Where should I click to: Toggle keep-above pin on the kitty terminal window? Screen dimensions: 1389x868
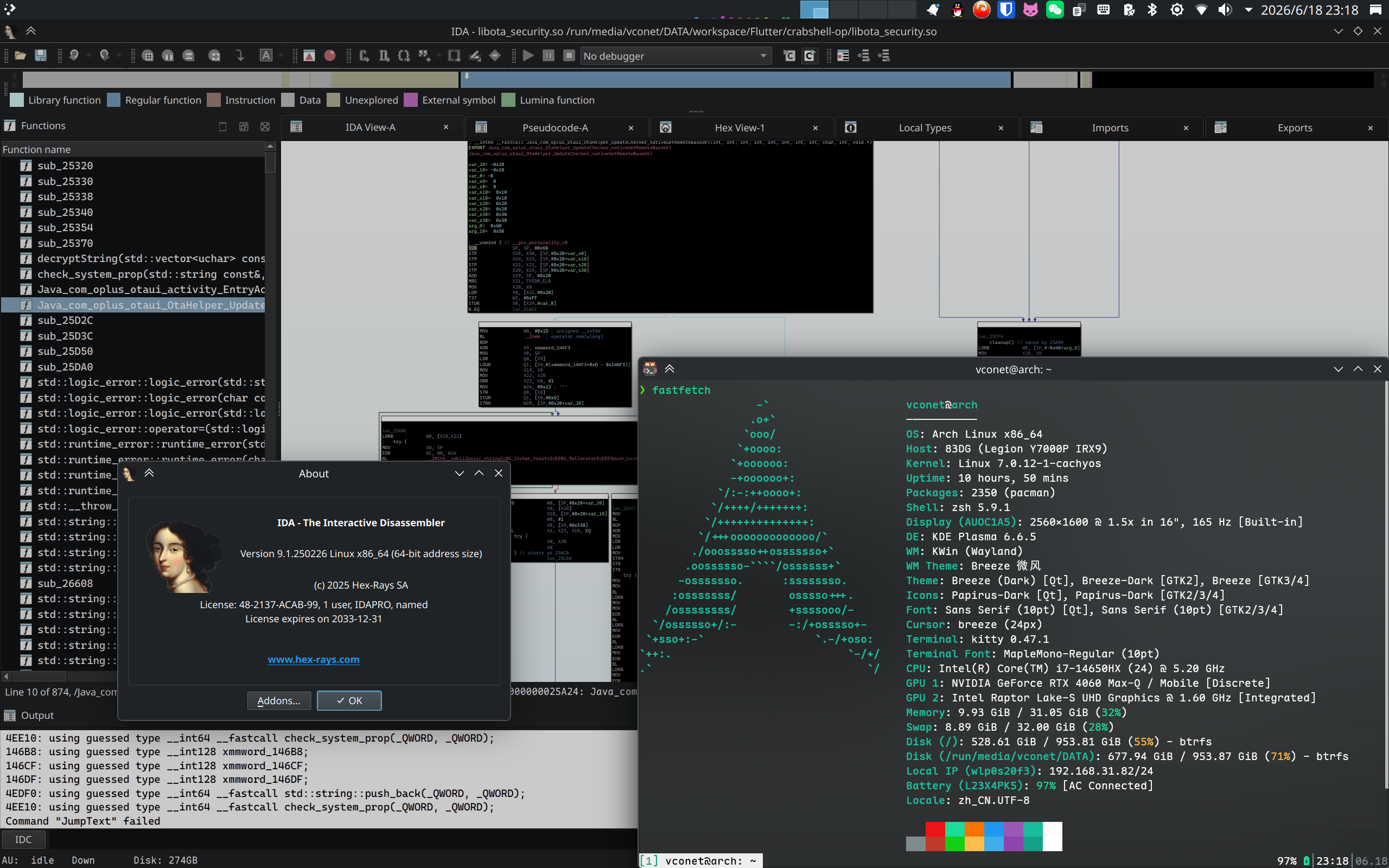[669, 369]
